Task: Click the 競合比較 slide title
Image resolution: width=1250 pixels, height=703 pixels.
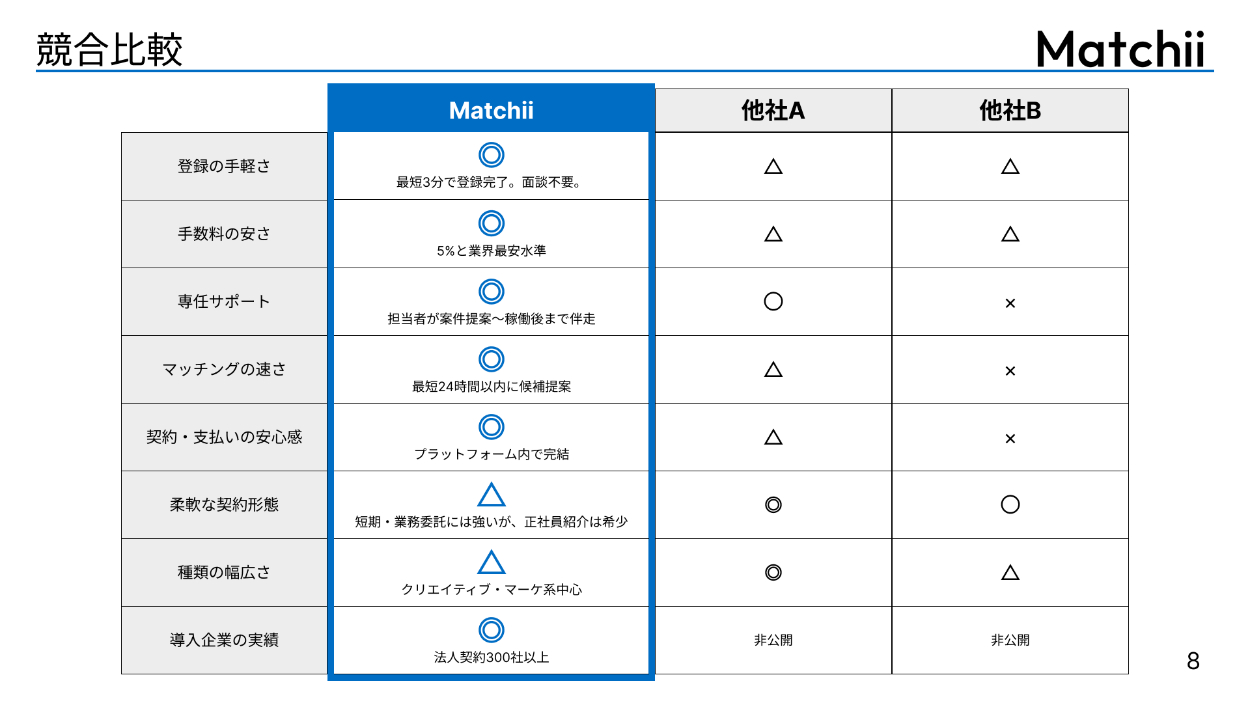Action: pyautogui.click(x=110, y=49)
